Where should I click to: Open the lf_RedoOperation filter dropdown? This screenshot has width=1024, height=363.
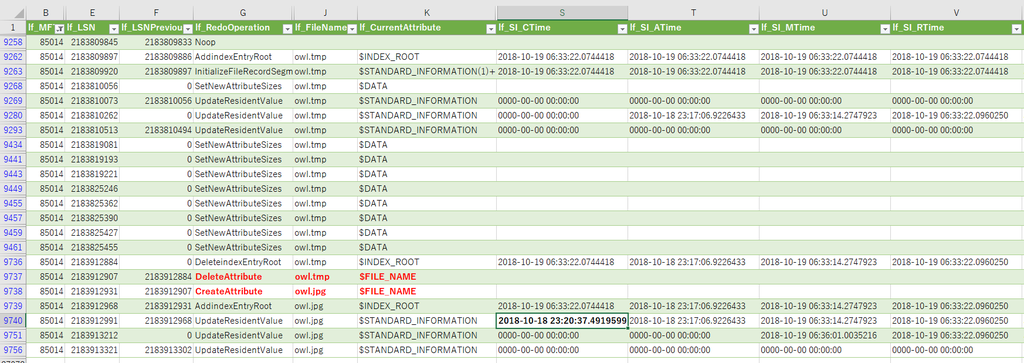coord(287,28)
